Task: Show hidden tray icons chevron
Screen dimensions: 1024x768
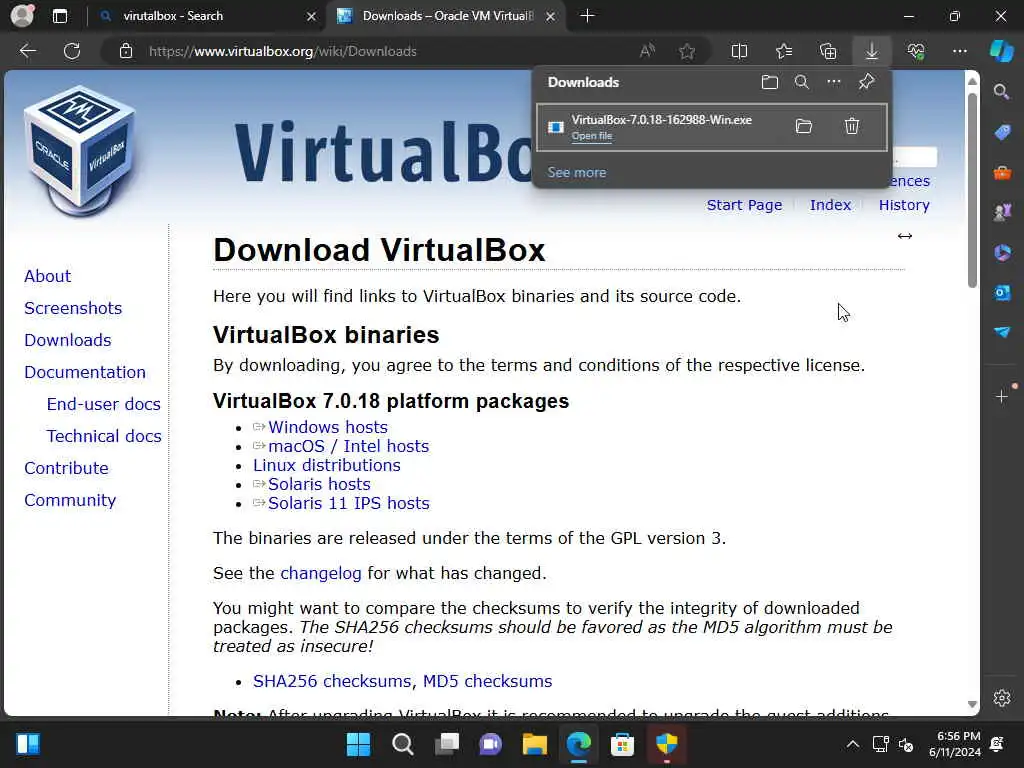Action: click(x=853, y=744)
